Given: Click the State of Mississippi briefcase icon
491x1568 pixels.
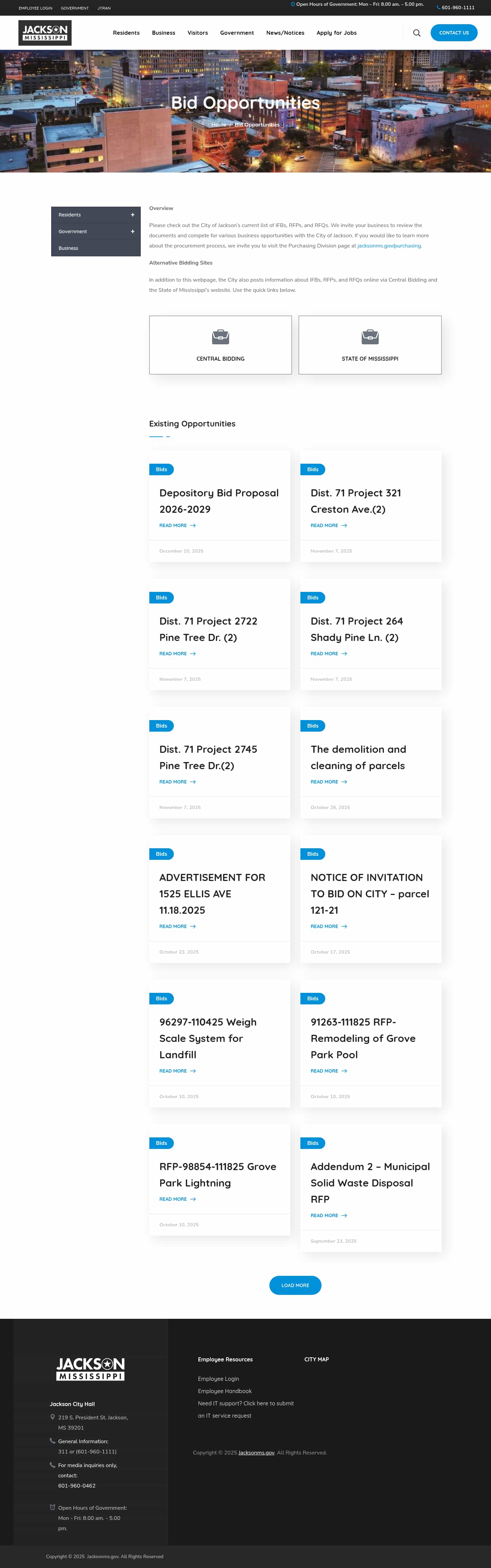Looking at the screenshot, I should [x=370, y=337].
